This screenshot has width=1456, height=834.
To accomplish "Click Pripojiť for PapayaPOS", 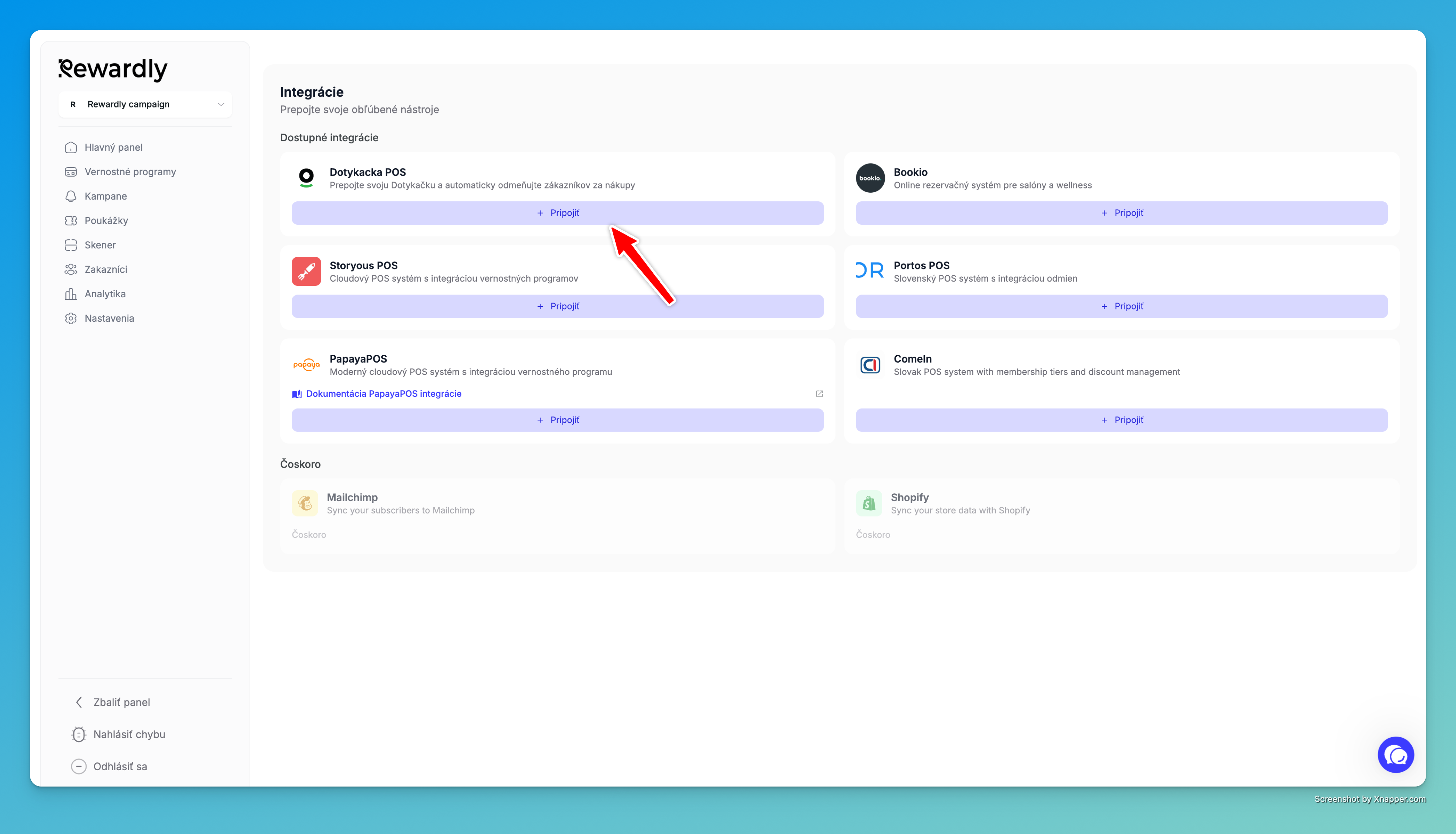I will [x=557, y=420].
